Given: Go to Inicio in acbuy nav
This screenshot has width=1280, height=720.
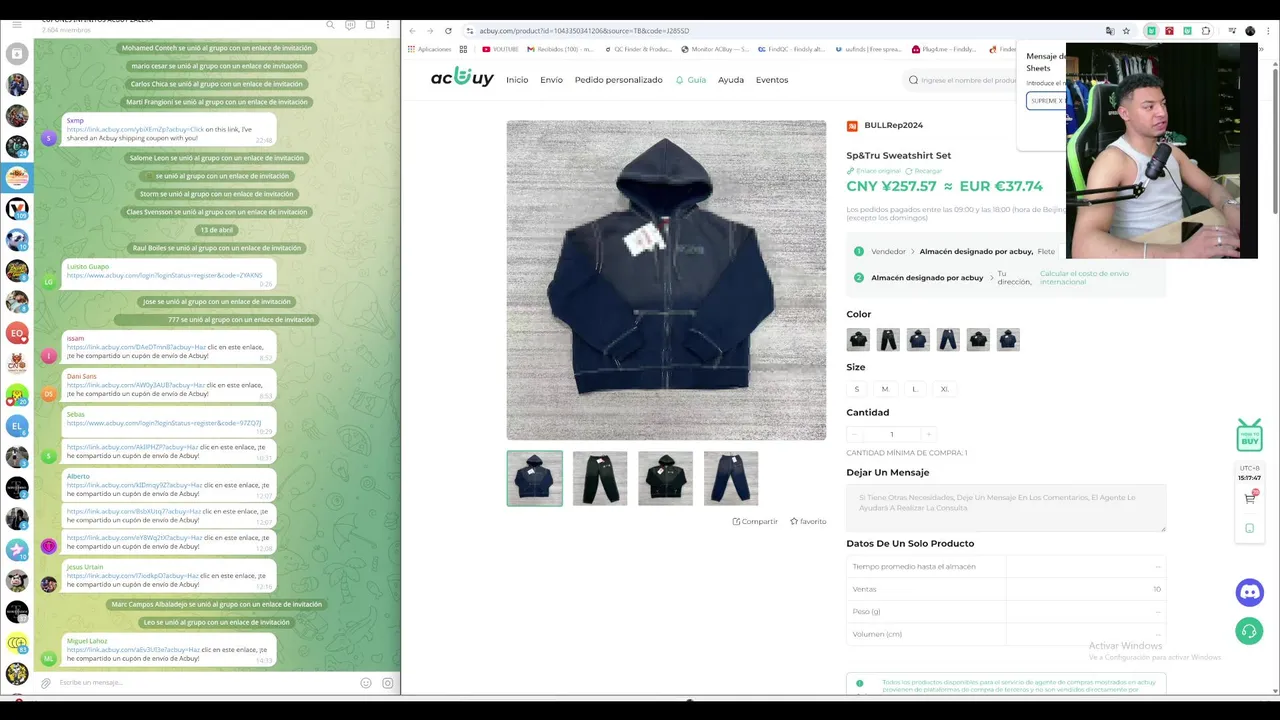Looking at the screenshot, I should point(517,80).
